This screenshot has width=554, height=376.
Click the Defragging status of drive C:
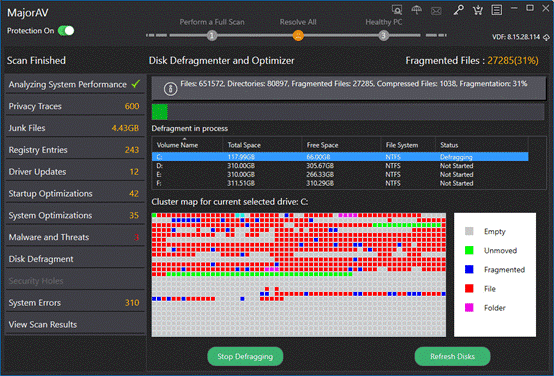pyautogui.click(x=456, y=157)
